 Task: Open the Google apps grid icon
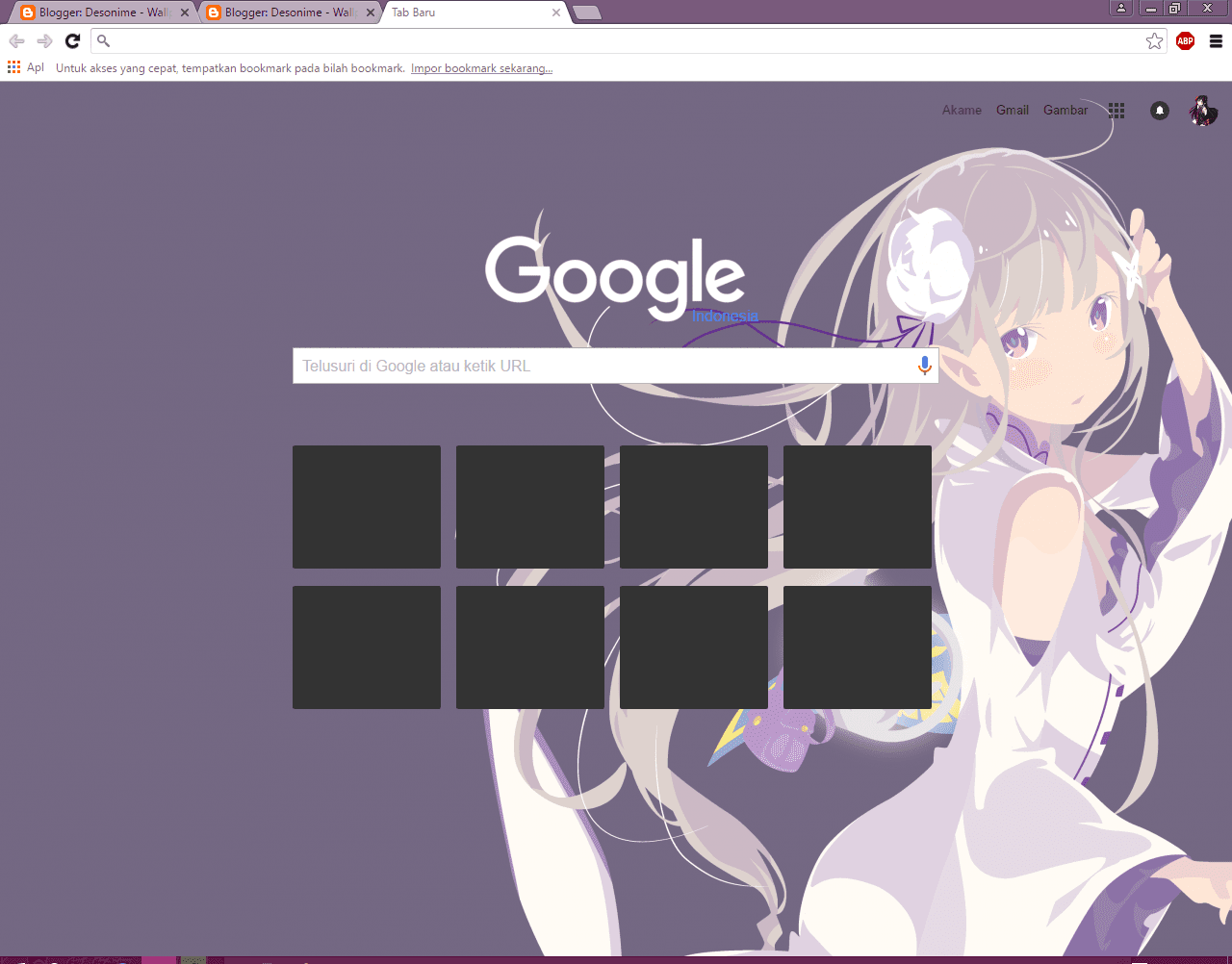(x=1116, y=111)
